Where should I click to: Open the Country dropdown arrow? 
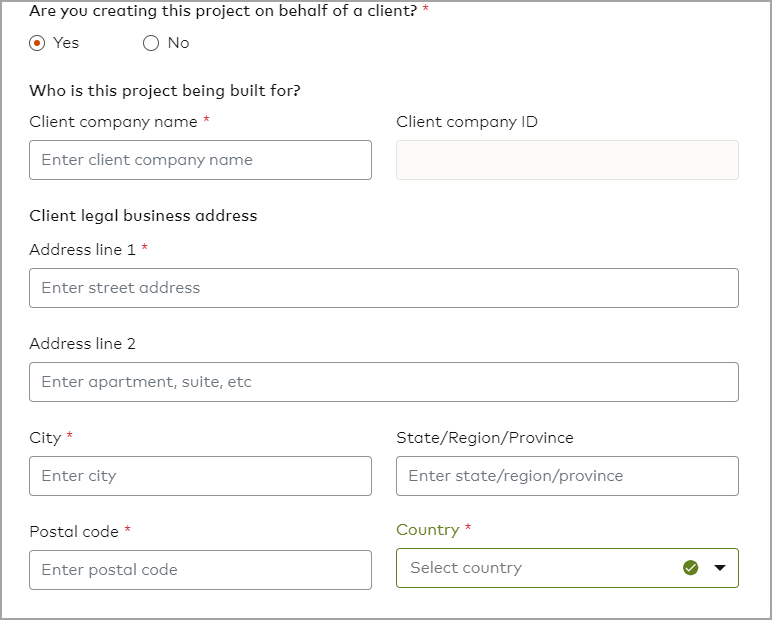point(720,568)
